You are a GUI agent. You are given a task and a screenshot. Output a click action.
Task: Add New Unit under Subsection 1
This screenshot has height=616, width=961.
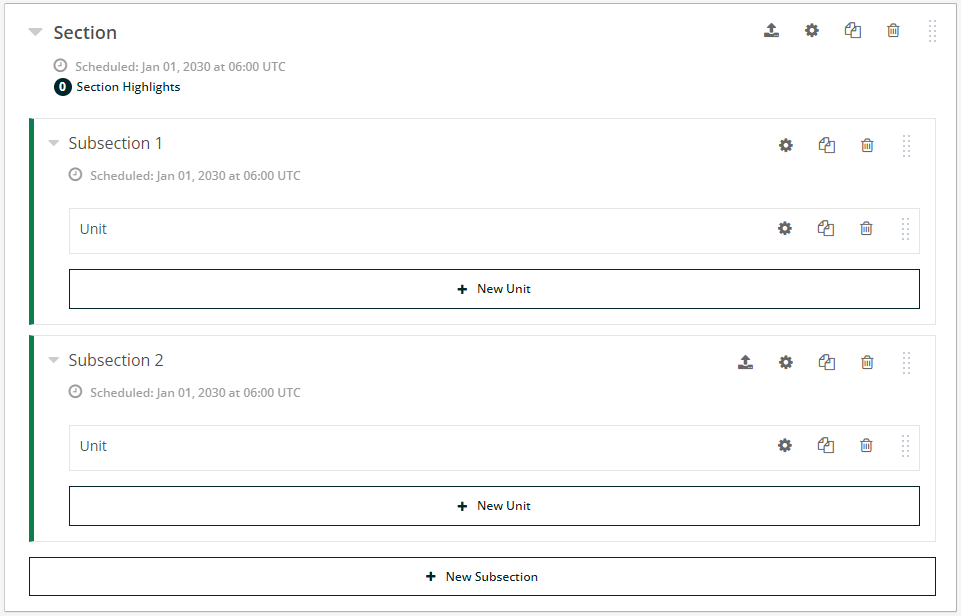[x=494, y=289]
